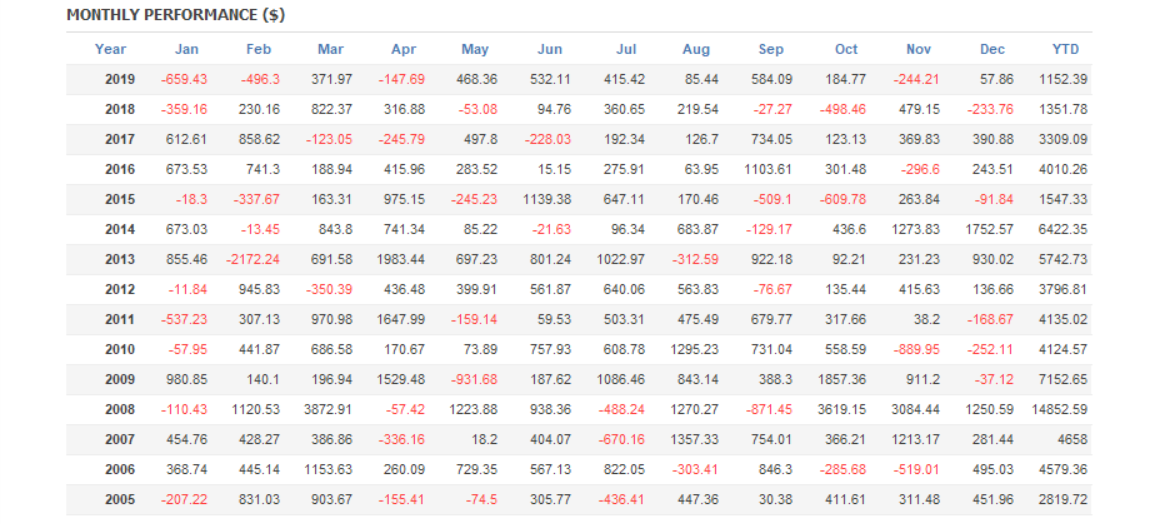Select the Jan column header
1157x524 pixels.
pos(186,49)
